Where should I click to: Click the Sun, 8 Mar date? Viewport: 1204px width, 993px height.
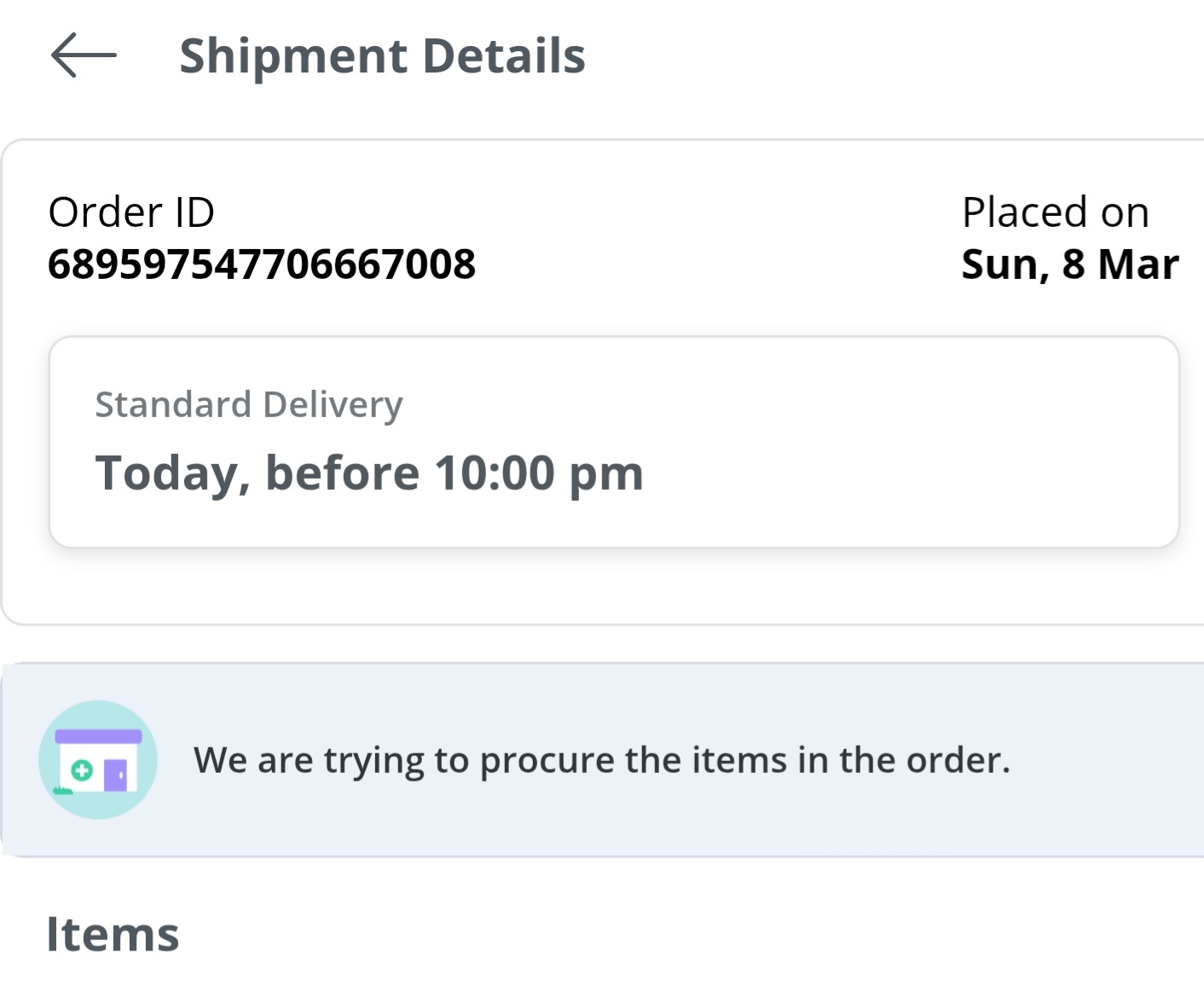(x=1069, y=264)
